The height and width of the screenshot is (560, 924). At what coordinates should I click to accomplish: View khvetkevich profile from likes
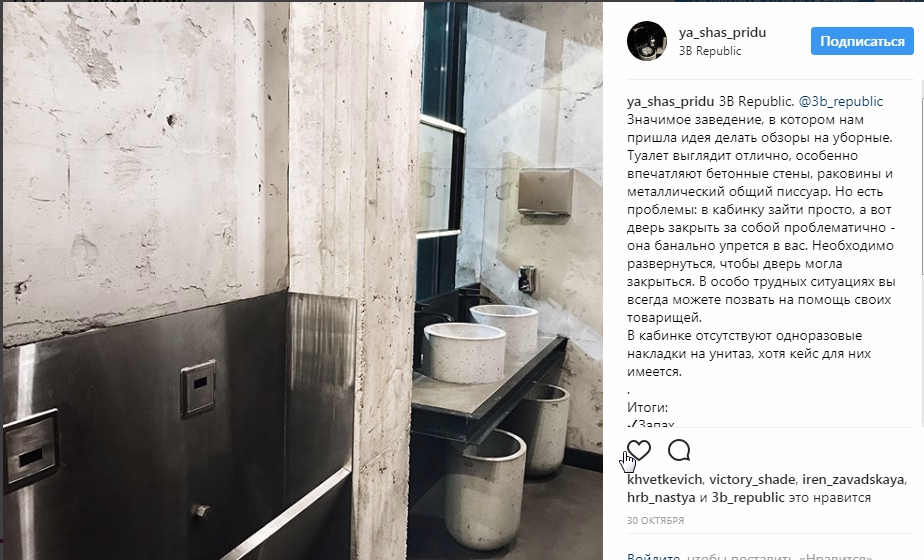665,479
